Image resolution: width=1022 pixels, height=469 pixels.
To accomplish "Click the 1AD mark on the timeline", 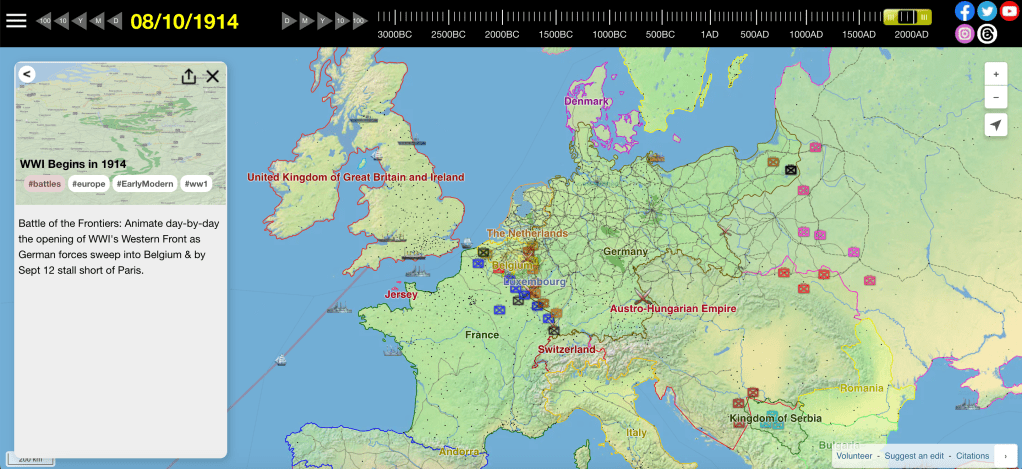I will coord(709,34).
